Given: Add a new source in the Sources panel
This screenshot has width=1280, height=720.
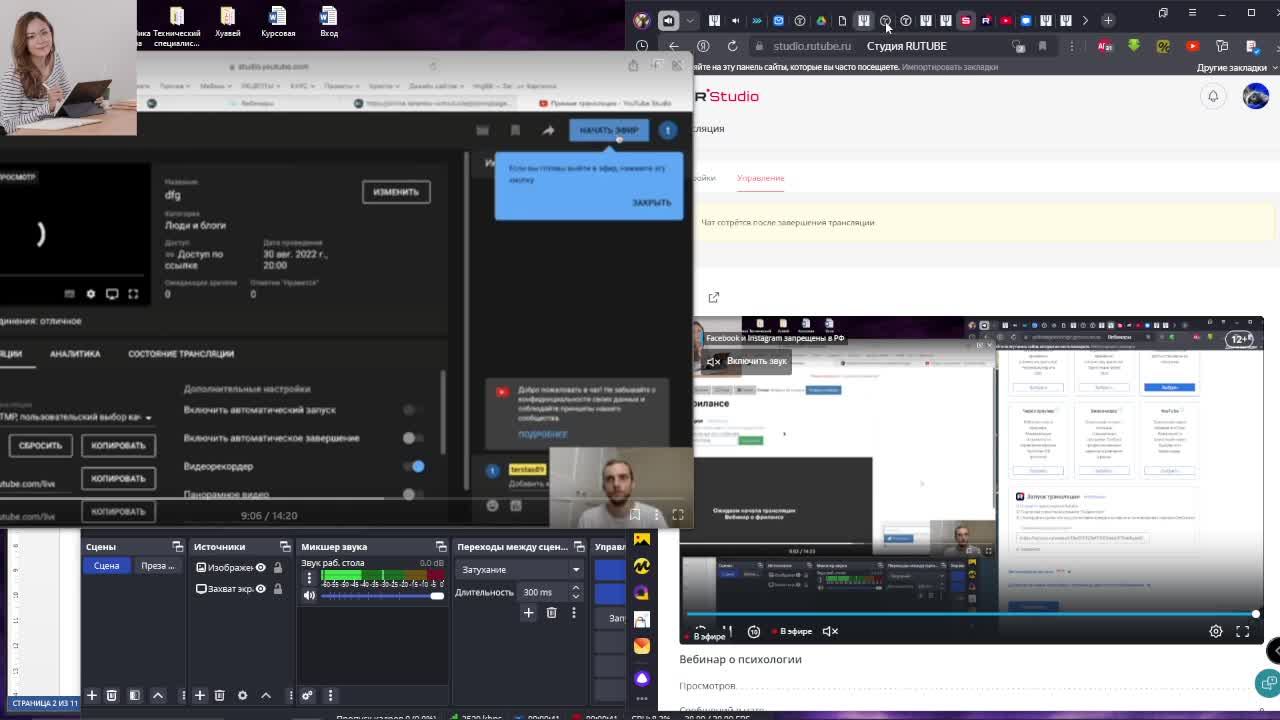Looking at the screenshot, I should pyautogui.click(x=199, y=695).
